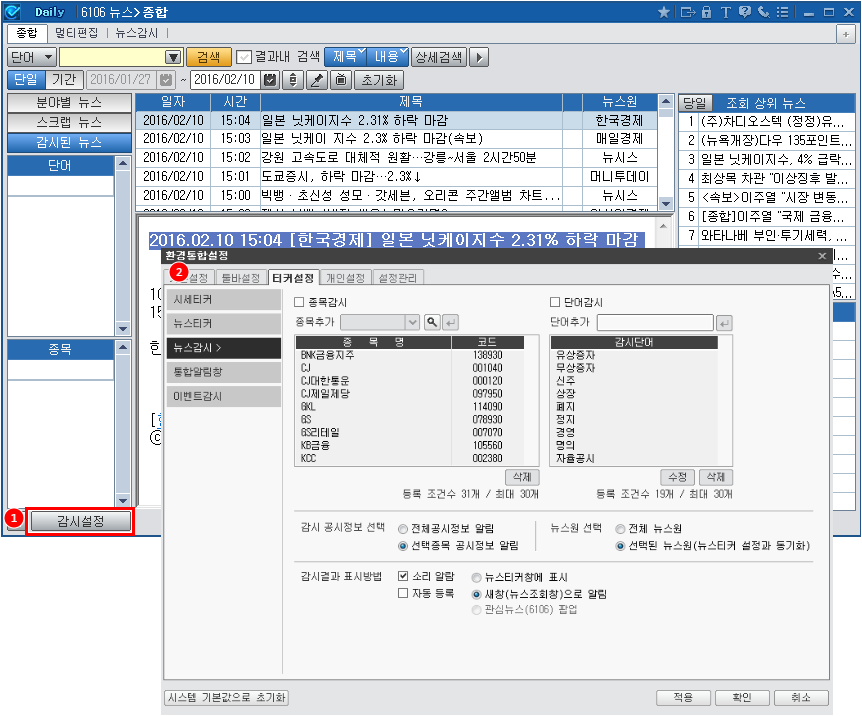The height and width of the screenshot is (716, 862).
Task: Click 종목 panel scrollbar down arrow
Action: click(123, 500)
